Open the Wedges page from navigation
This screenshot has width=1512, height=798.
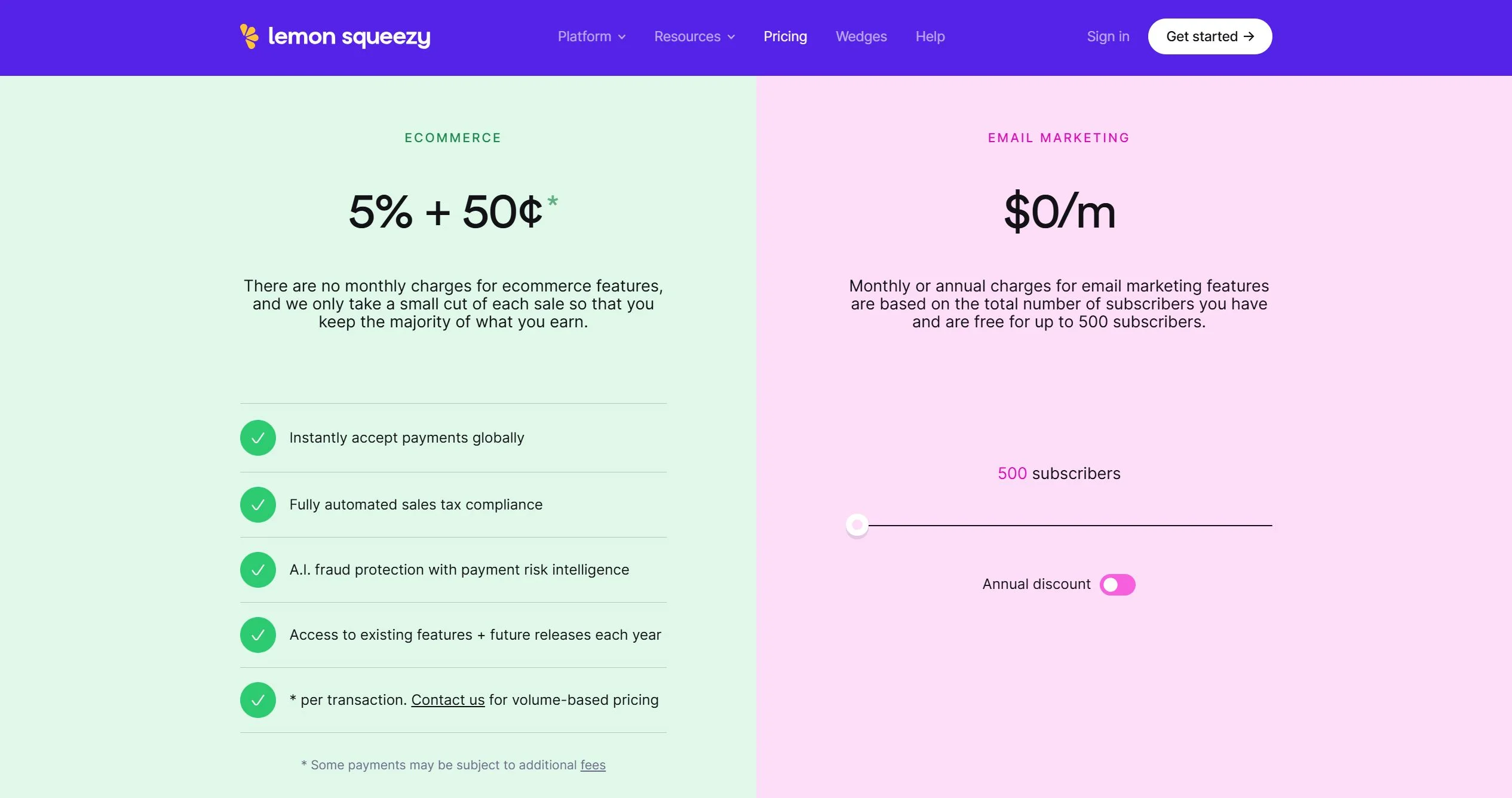point(861,36)
